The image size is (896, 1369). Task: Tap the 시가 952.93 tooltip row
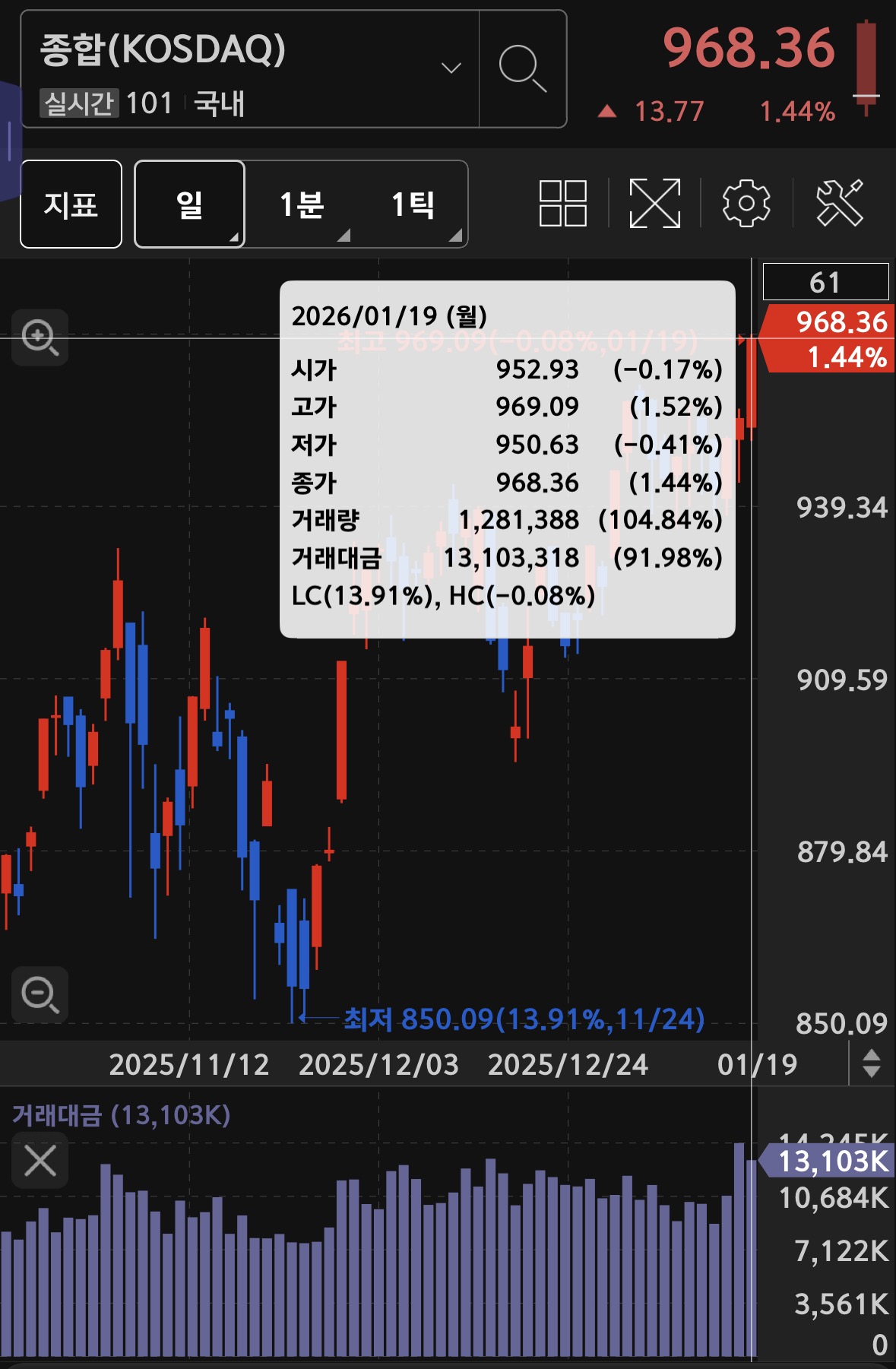point(507,369)
